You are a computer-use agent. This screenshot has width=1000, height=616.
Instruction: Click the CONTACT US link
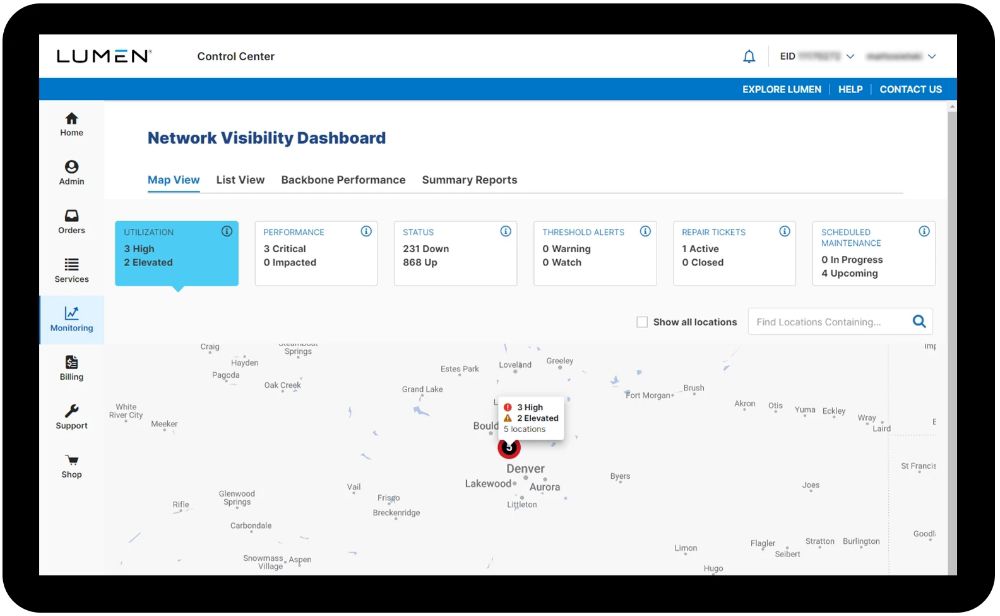(911, 89)
